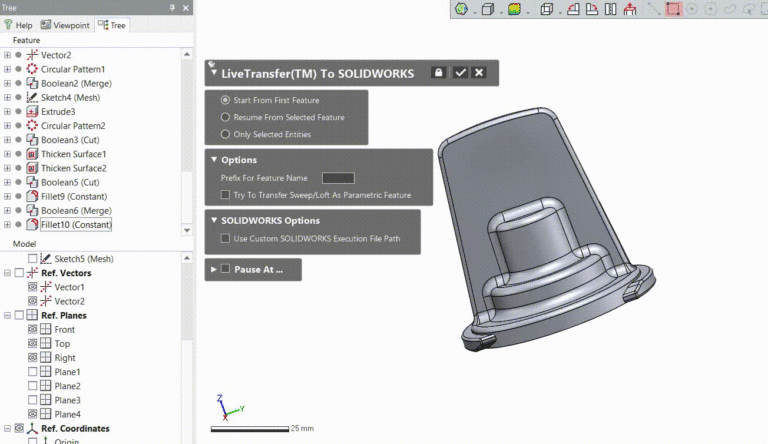Screen dimensions: 768x444
Task: Select Boolean5 (Cut) feature
Action: pyautogui.click(x=70, y=182)
